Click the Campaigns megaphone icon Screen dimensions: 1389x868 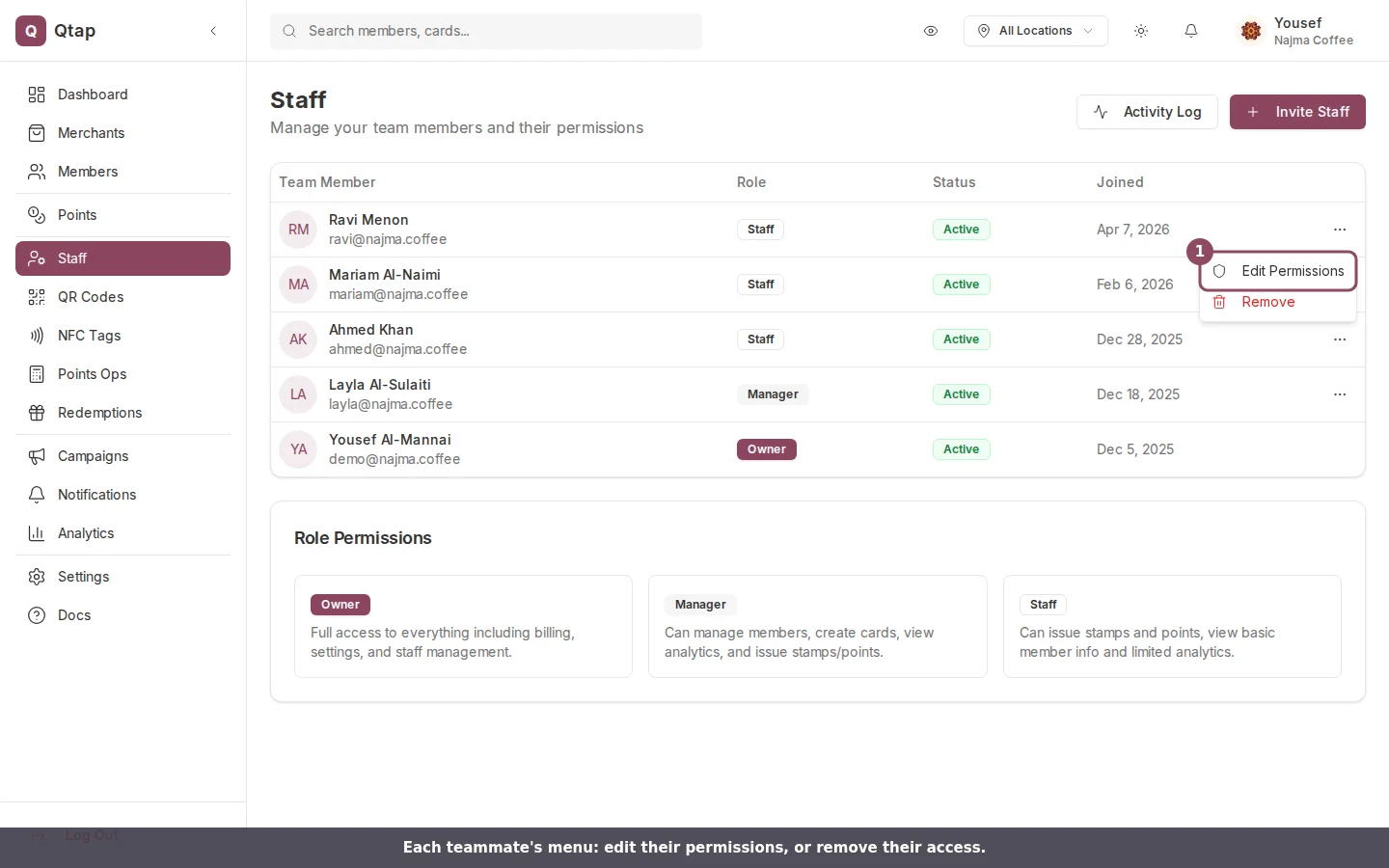point(37,456)
